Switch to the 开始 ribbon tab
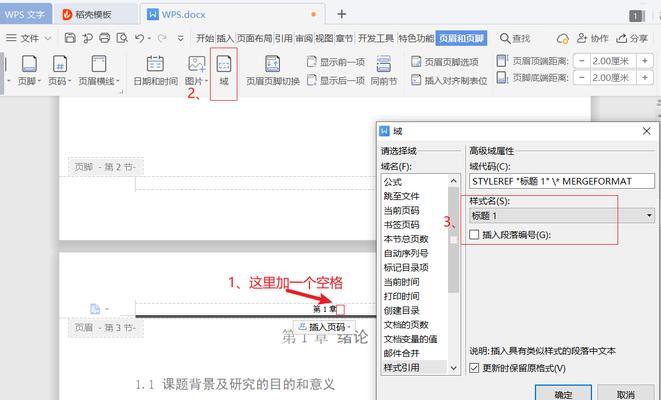Viewport: 661px width, 400px height. [x=205, y=38]
